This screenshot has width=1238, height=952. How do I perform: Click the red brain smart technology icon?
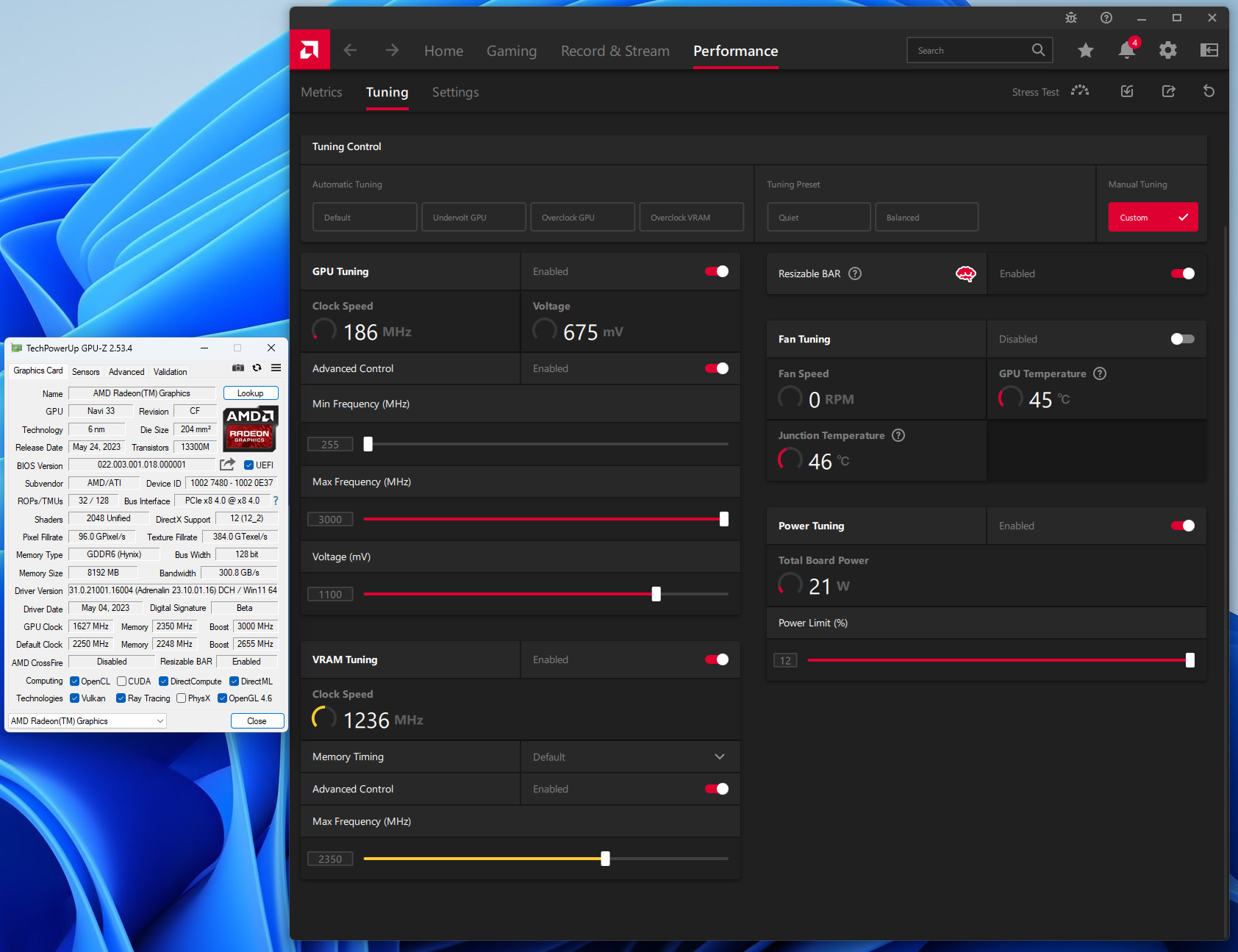[966, 273]
